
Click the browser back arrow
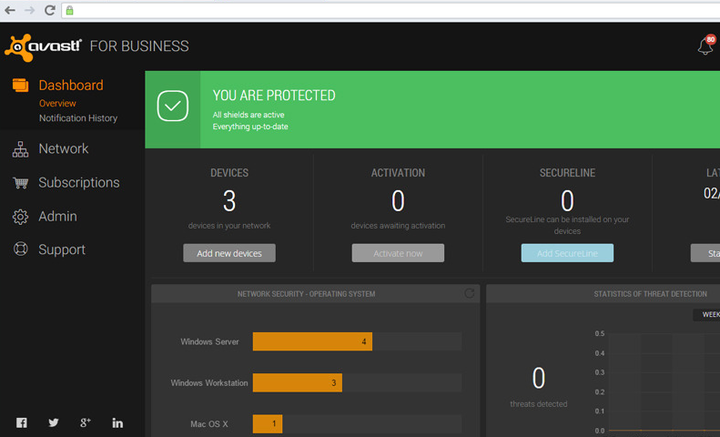pyautogui.click(x=10, y=10)
